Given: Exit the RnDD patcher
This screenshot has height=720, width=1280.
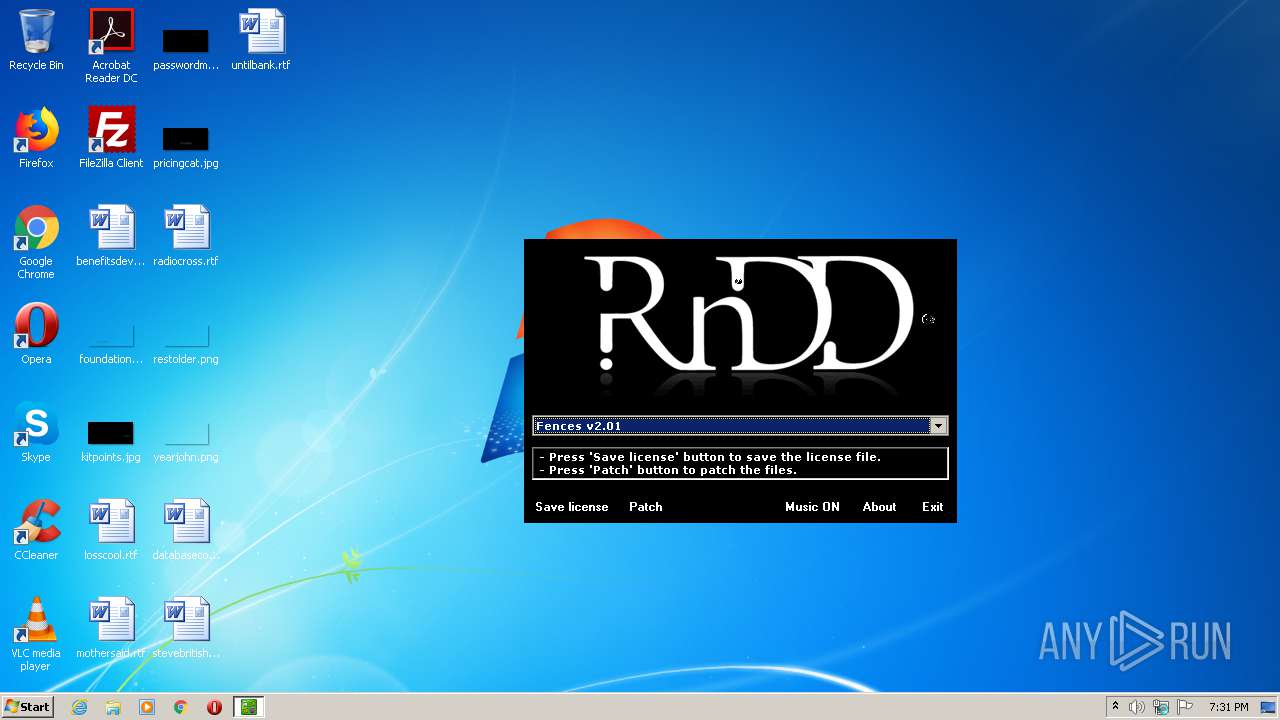Looking at the screenshot, I should tap(933, 507).
